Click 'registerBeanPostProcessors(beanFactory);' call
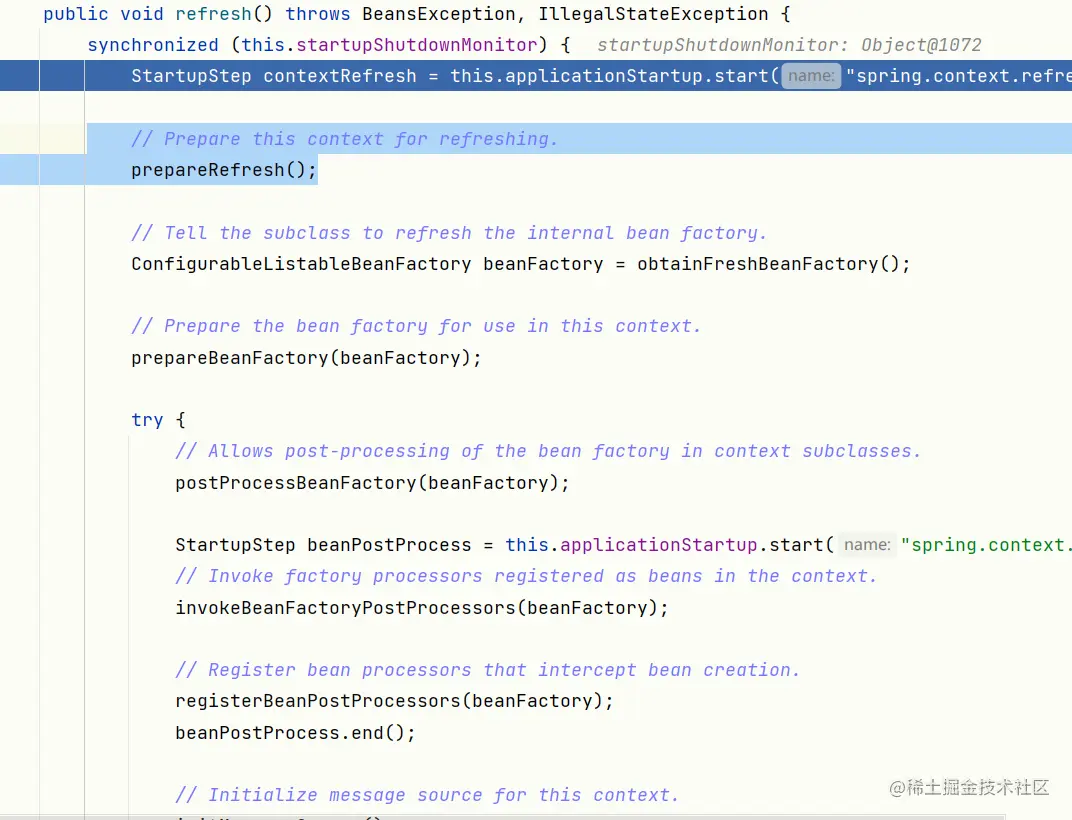The image size is (1072, 820). (394, 701)
